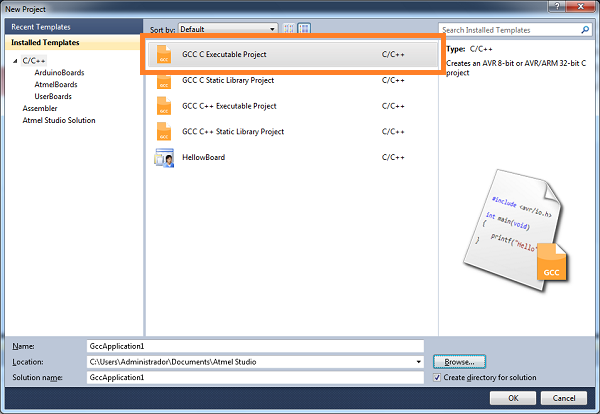Select 'GCC C++ Static Library Project' text
This screenshot has height=414, width=600.
tap(233, 132)
